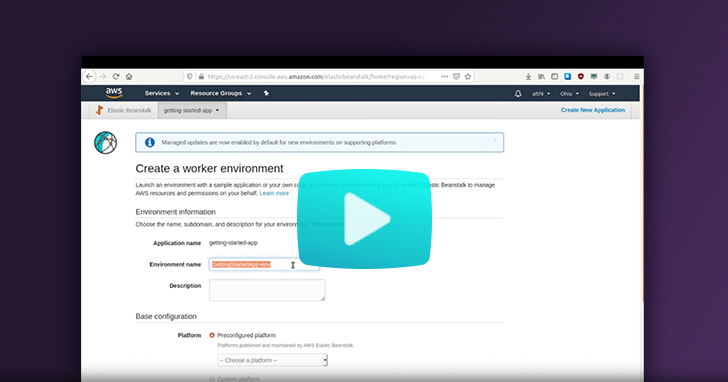728x382 pixels.
Task: Open the Learn more link
Action: pyautogui.click(x=274, y=193)
